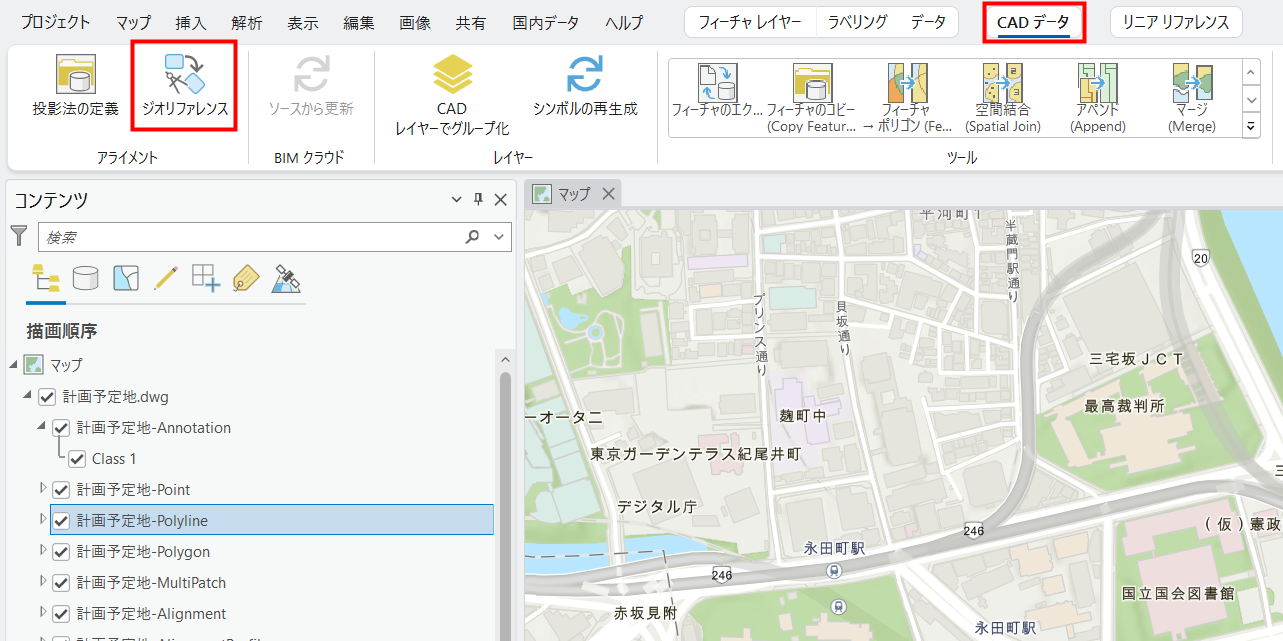Switch to the 編集 ribbon tab
The image size is (1283, 641).
358,22
